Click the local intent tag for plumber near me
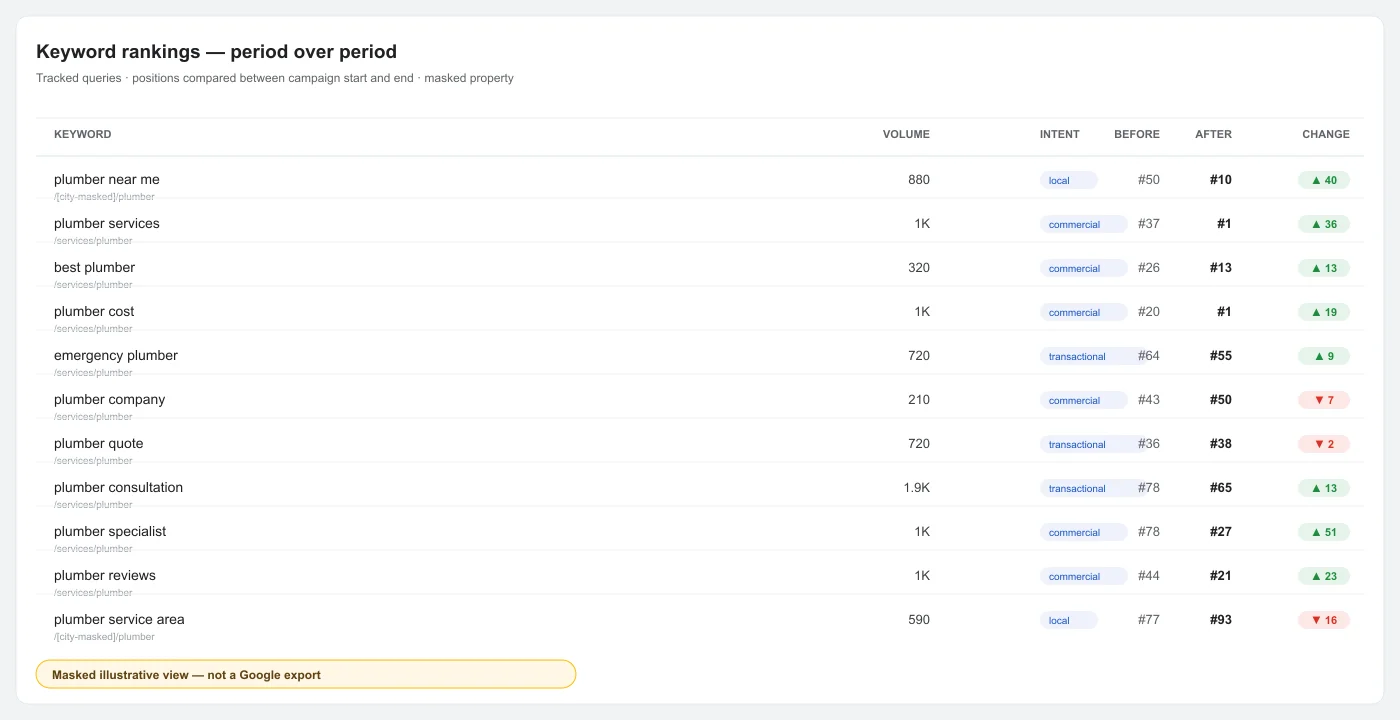The height and width of the screenshot is (720, 1400). point(1069,180)
